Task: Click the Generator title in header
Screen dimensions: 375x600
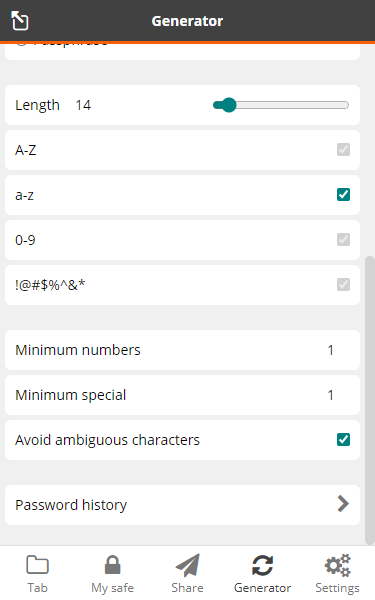Action: (x=187, y=21)
